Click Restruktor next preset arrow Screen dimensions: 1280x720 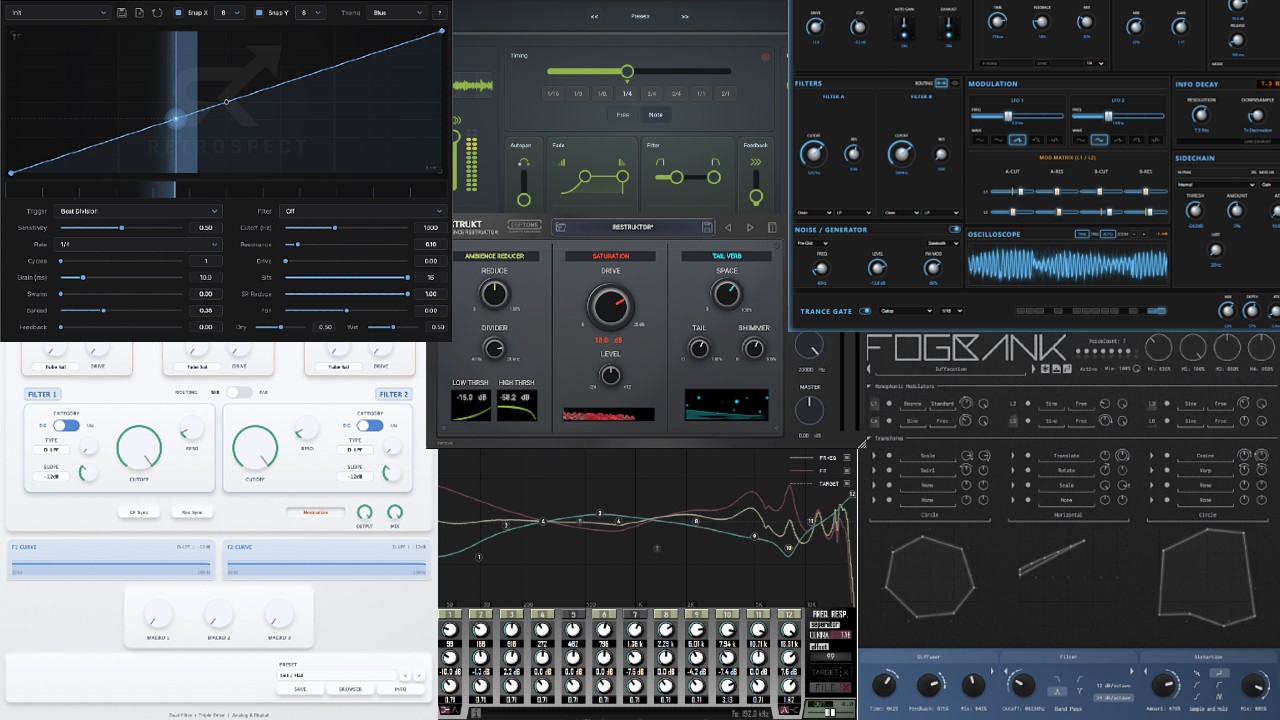pyautogui.click(x=750, y=227)
